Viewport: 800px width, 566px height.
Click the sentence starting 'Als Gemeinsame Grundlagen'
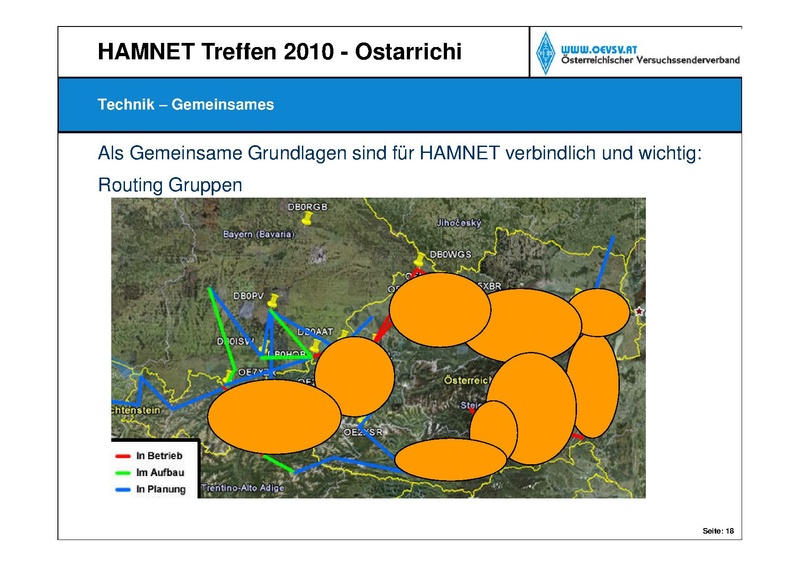pyautogui.click(x=399, y=153)
